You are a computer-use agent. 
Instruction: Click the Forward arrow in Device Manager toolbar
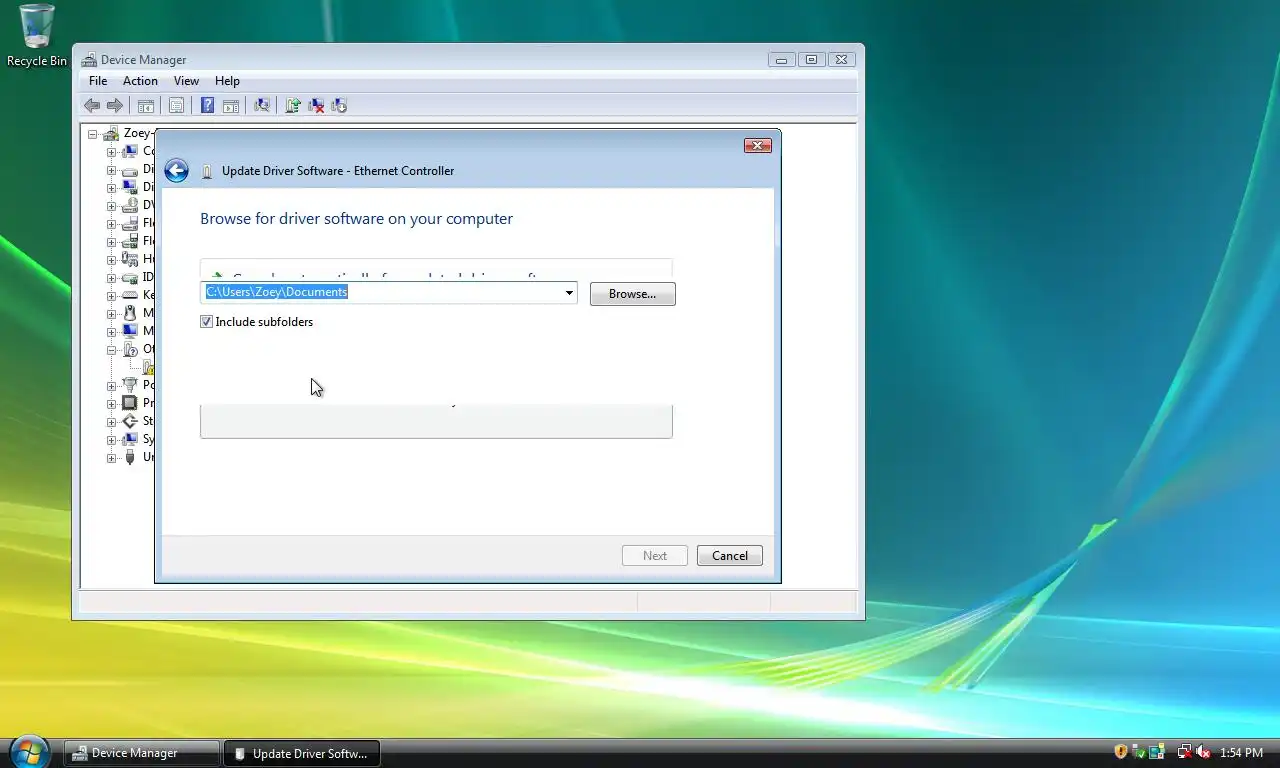tap(115, 105)
